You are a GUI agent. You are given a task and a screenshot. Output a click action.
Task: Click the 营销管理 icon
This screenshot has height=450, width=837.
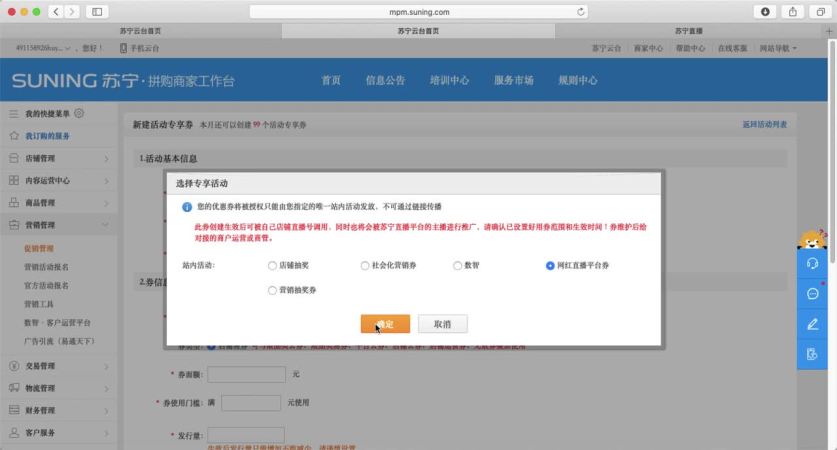(14, 225)
